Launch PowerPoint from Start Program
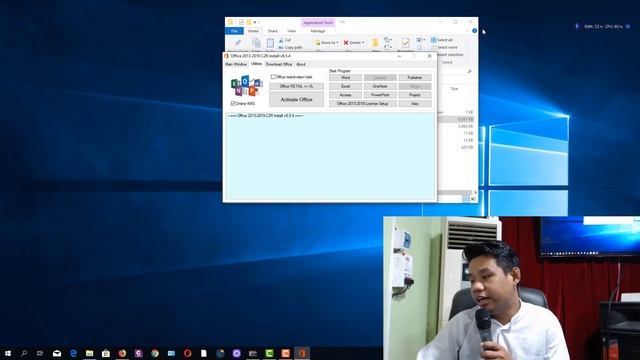The image size is (640, 360). coord(380,95)
